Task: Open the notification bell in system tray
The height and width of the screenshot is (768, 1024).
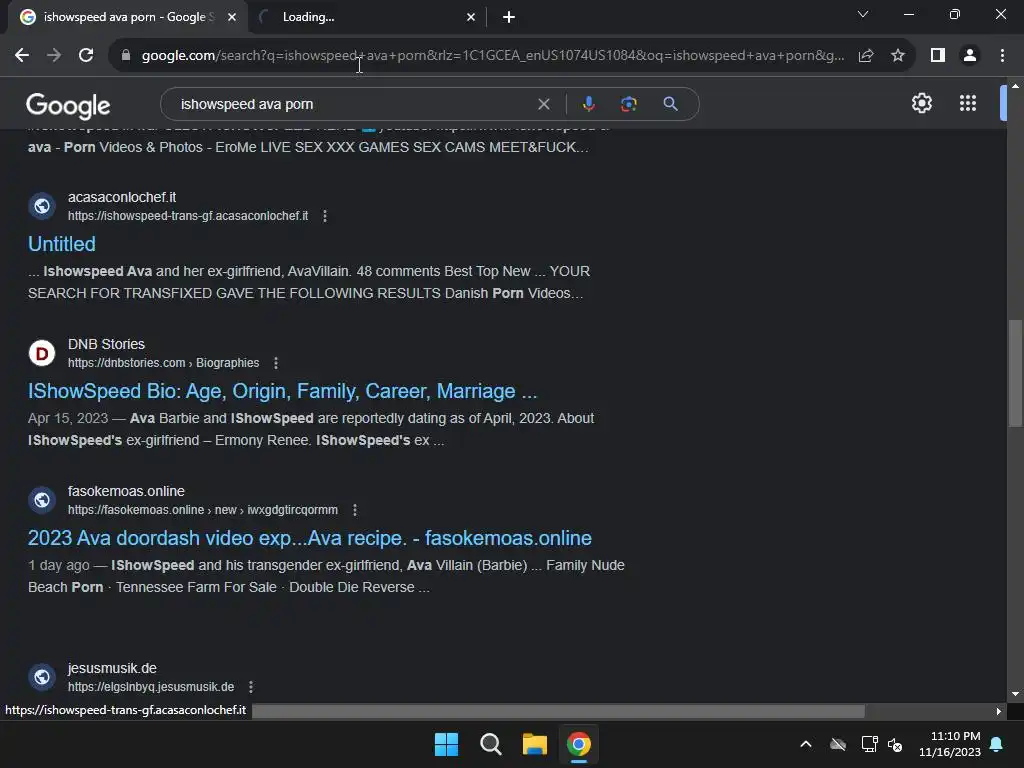Action: click(997, 744)
